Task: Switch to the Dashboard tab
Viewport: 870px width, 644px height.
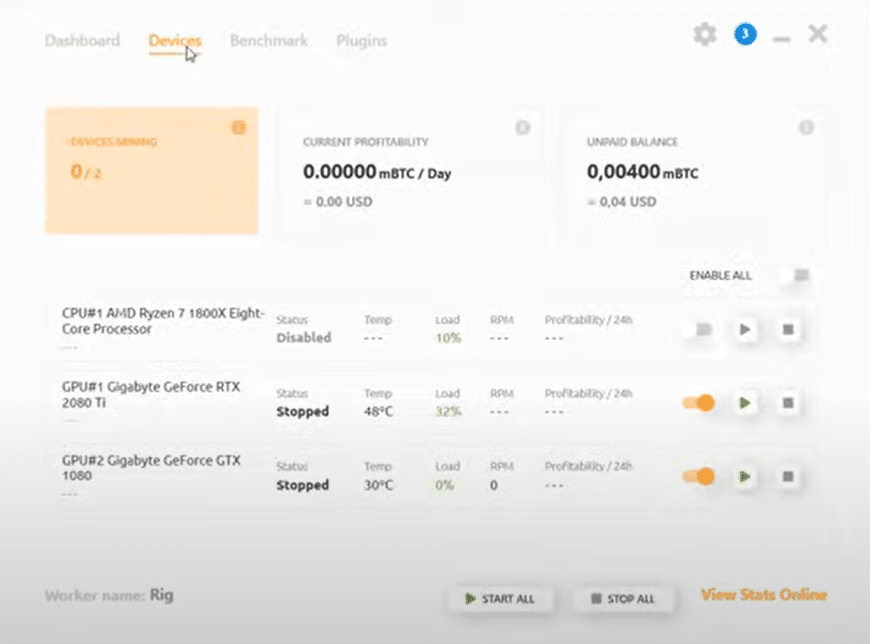Action: point(82,40)
